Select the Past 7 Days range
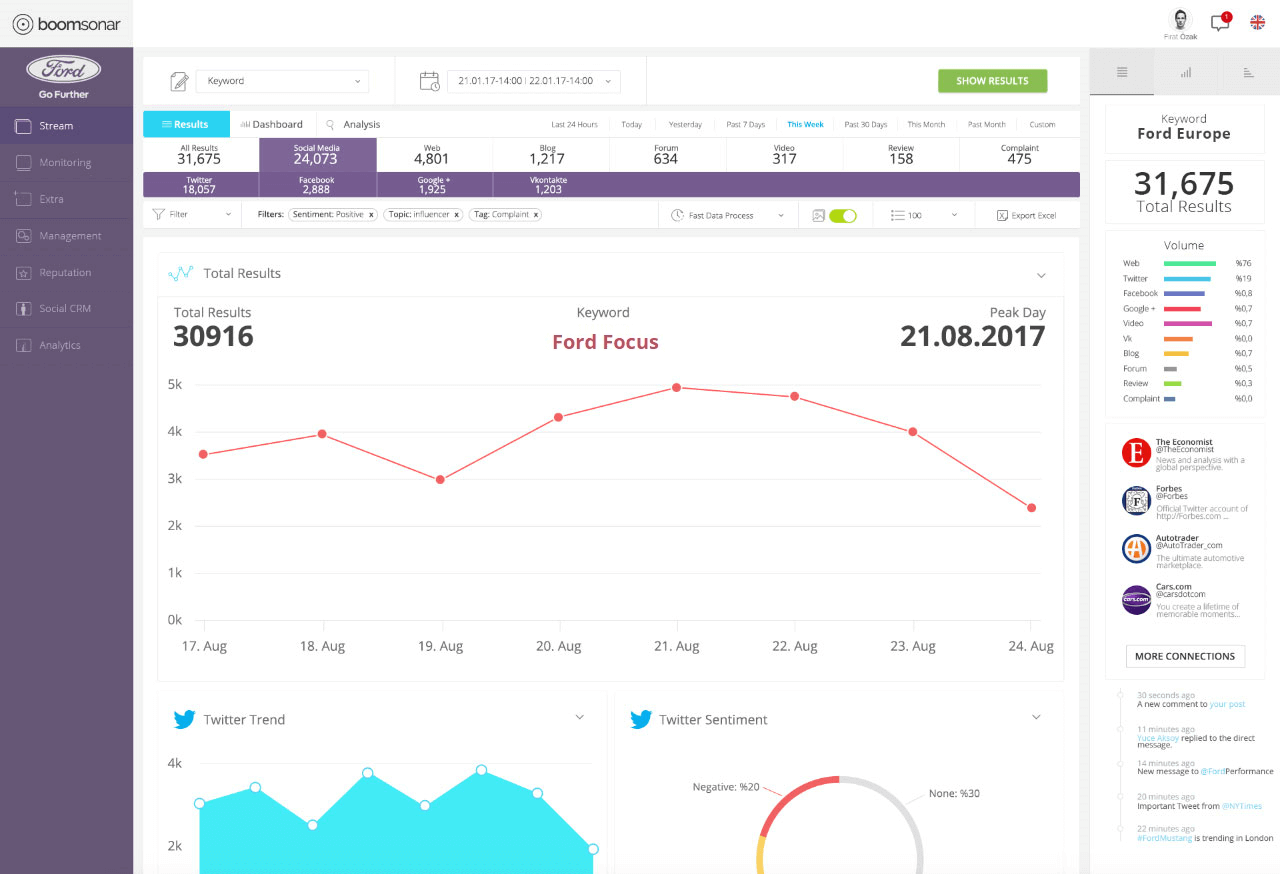This screenshot has width=1280, height=874. tap(745, 125)
